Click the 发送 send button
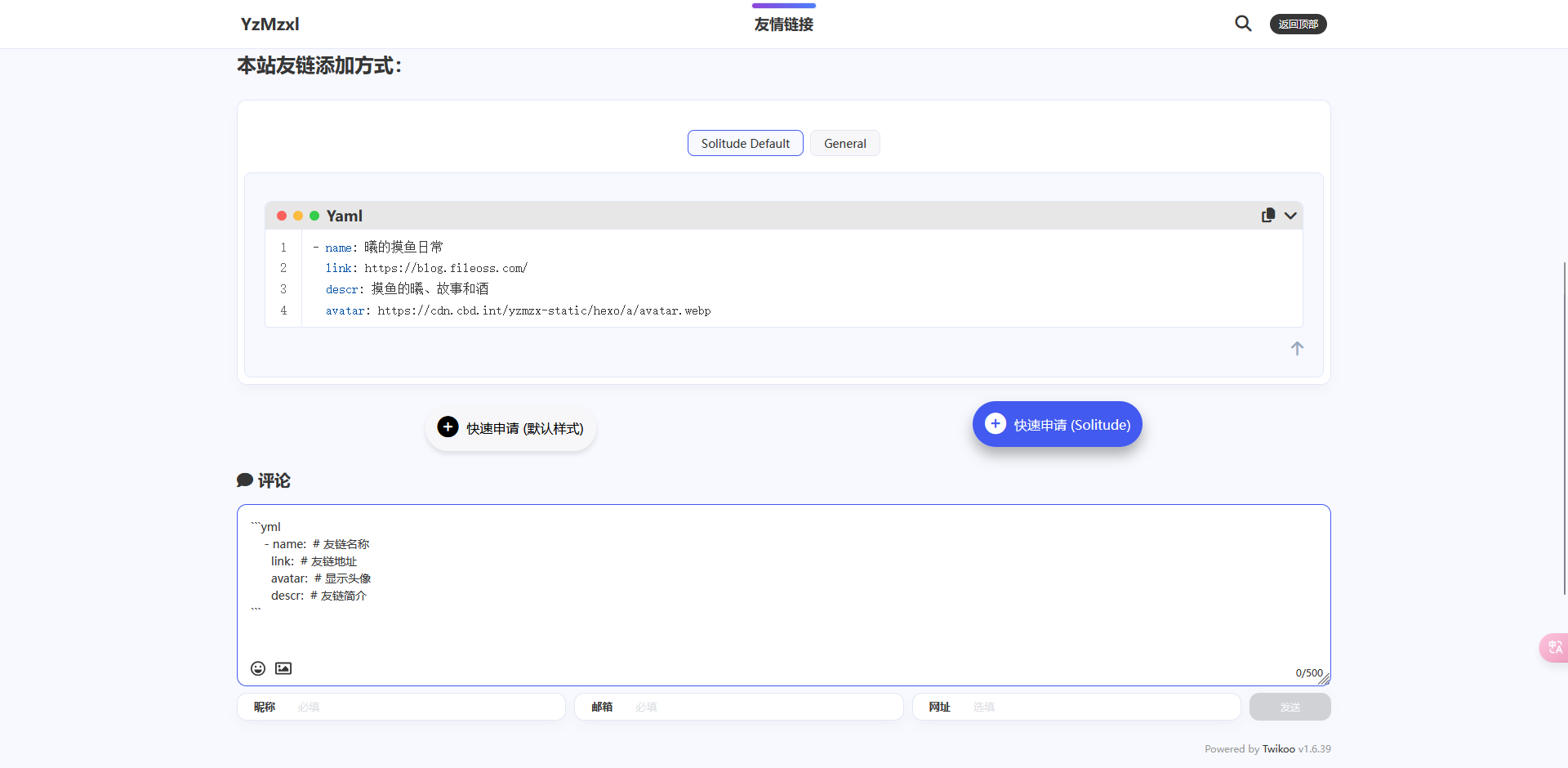The width and height of the screenshot is (1568, 768). tap(1290, 707)
